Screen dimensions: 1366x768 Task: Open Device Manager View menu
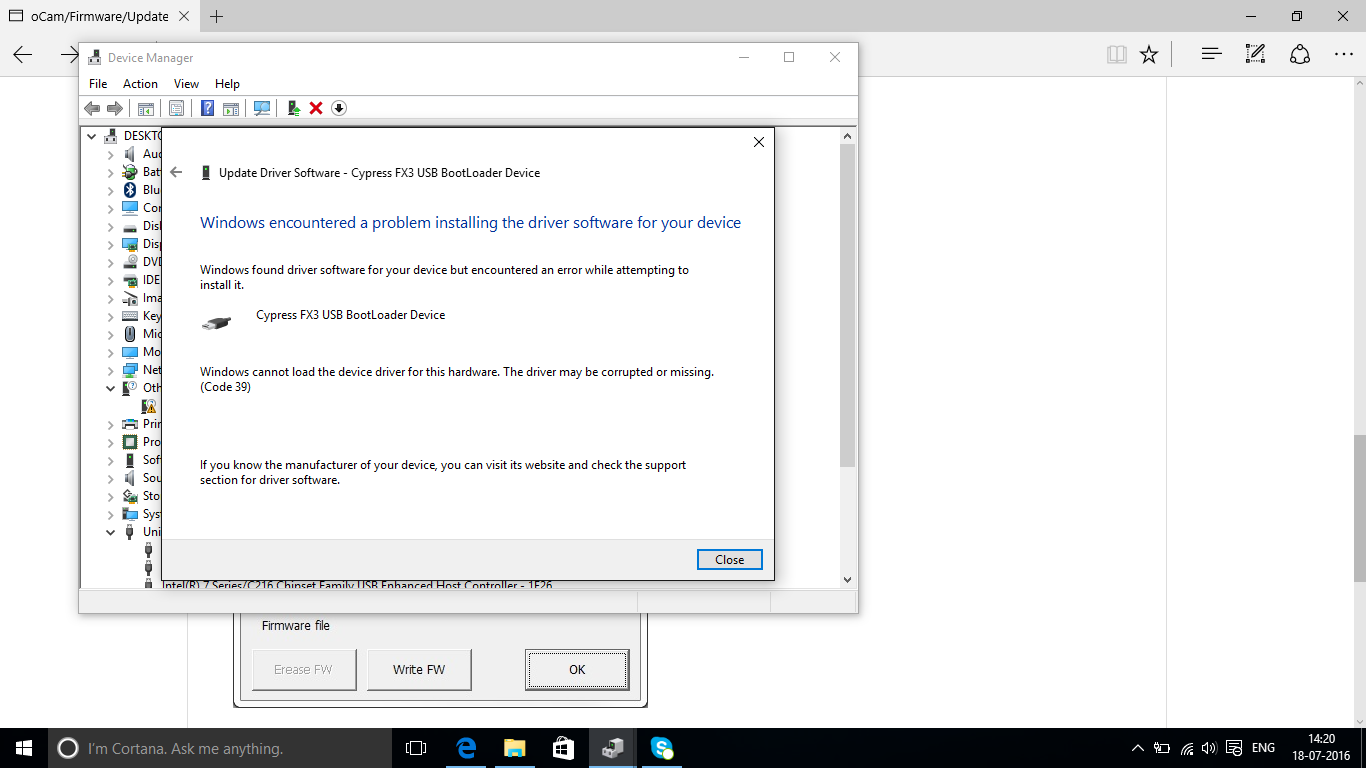click(186, 84)
